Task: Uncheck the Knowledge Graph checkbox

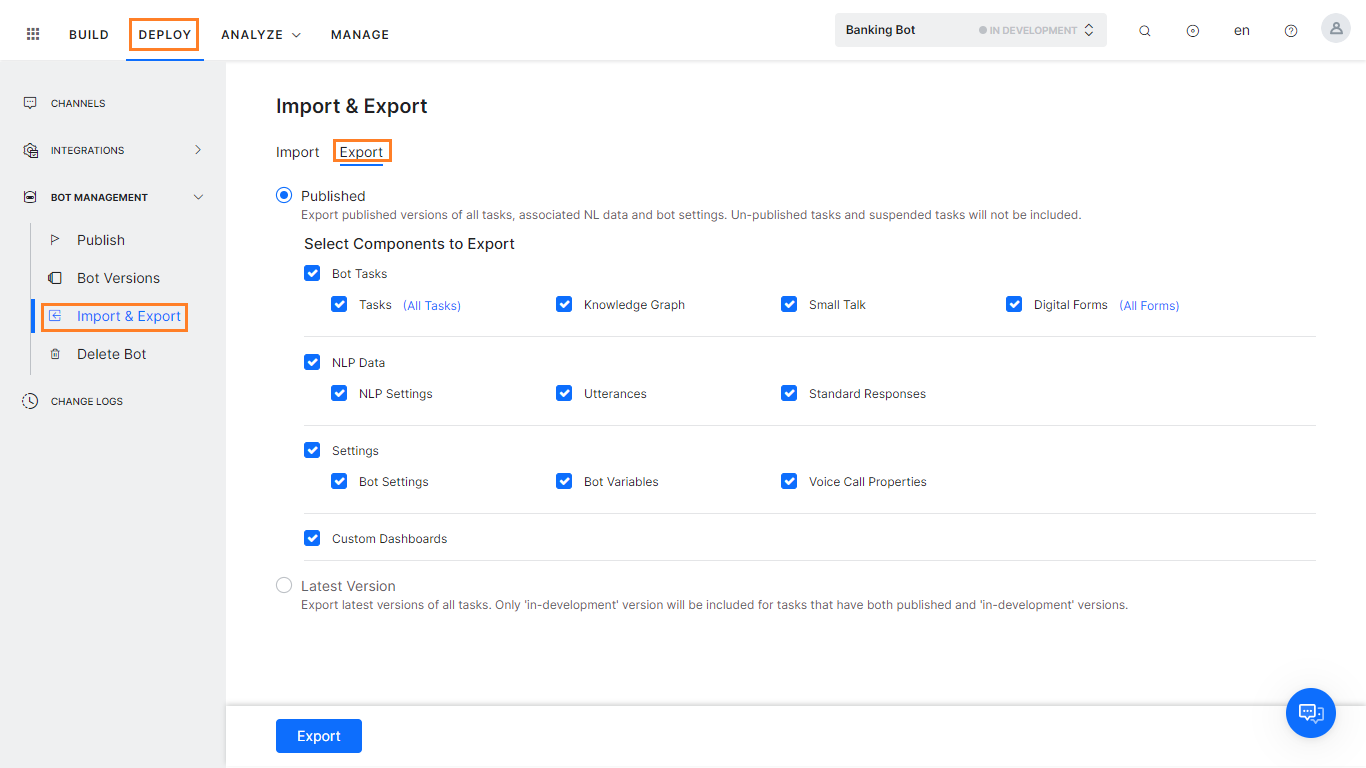Action: [x=564, y=304]
